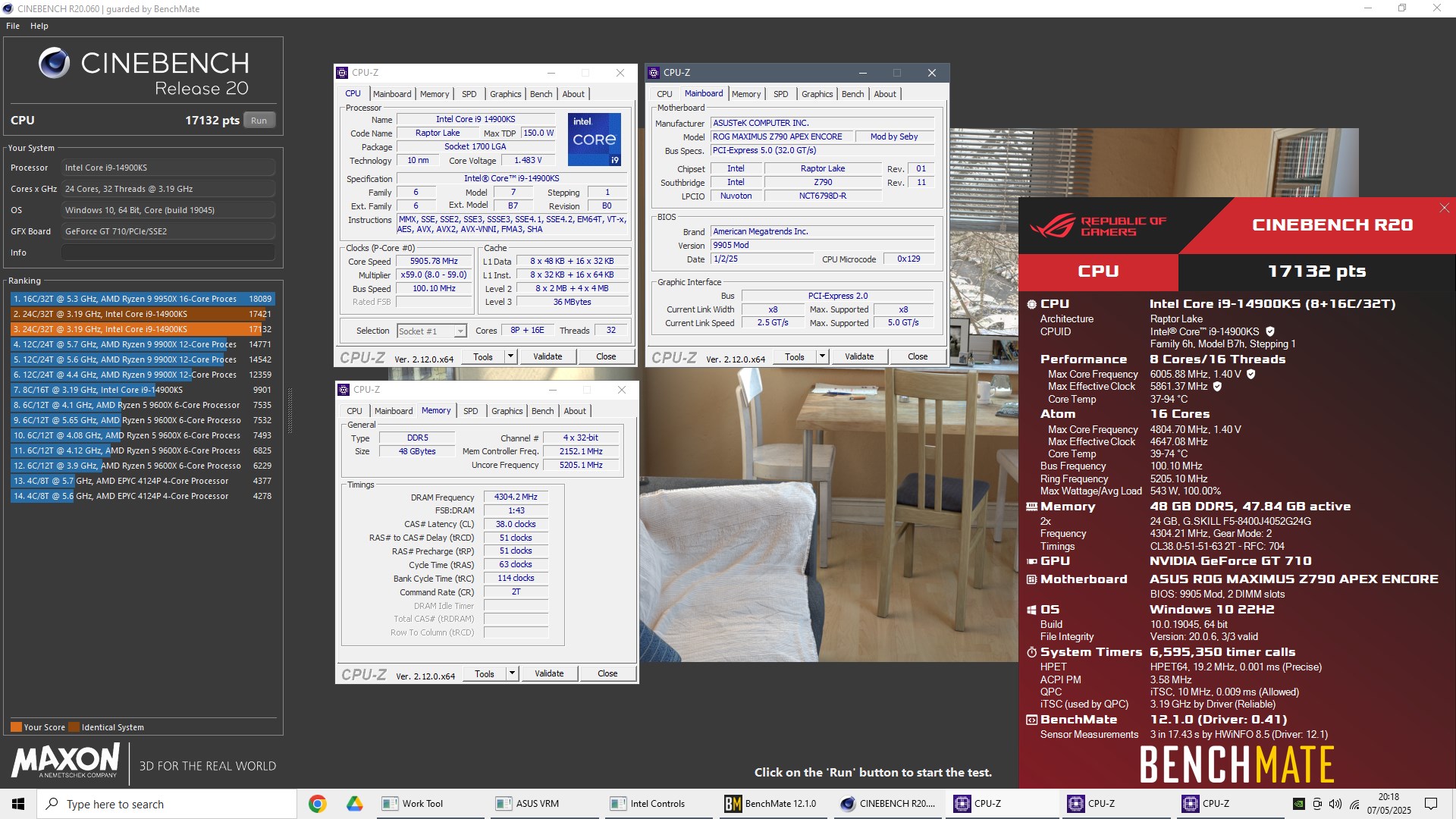This screenshot has height=819, width=1456.
Task: Select the Mainboard tab in CPU-Z processor window
Action: (392, 94)
